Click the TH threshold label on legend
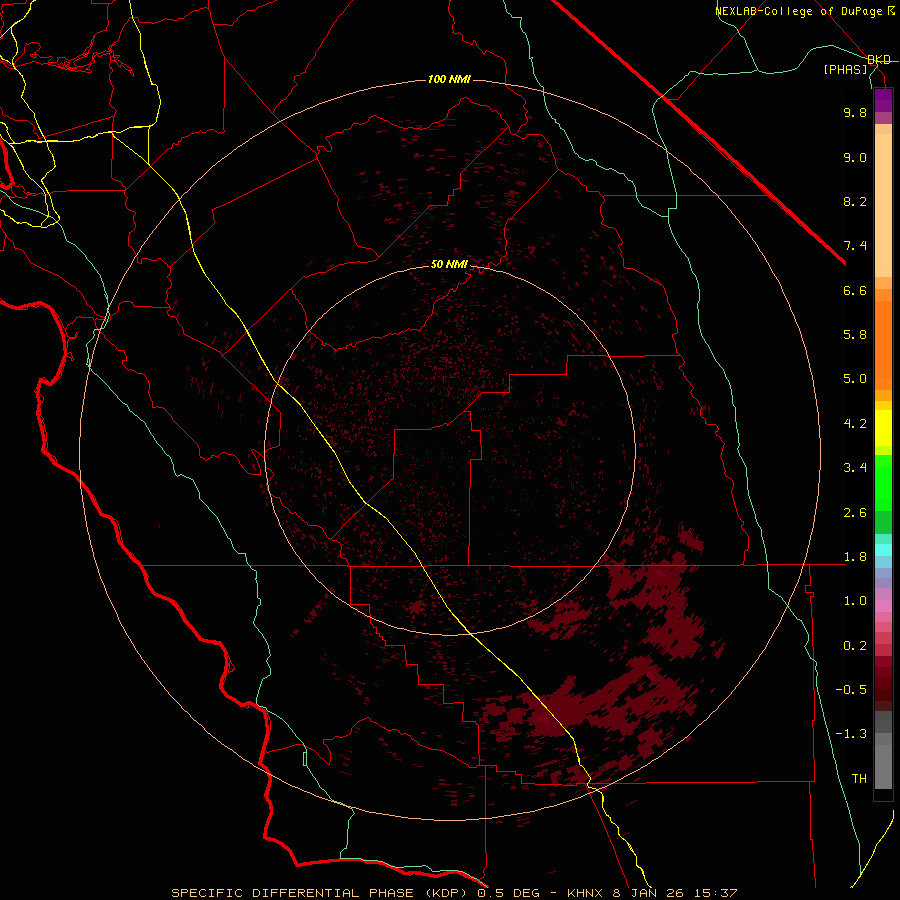Screen dimensions: 900x900 859,779
